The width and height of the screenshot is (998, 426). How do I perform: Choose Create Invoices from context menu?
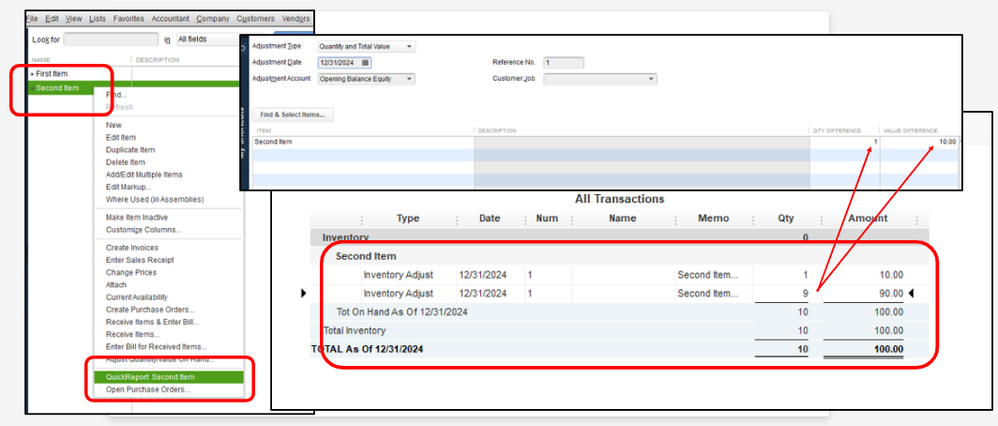point(132,248)
